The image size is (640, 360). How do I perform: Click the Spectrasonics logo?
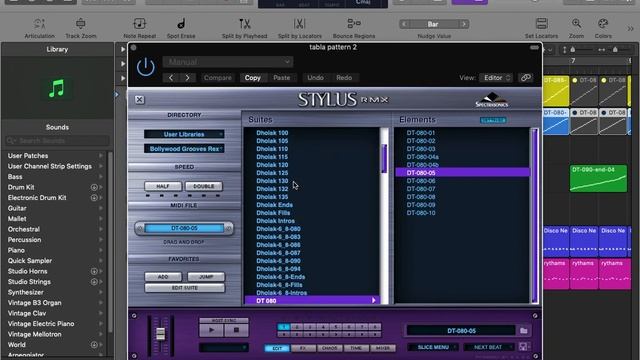coord(491,100)
